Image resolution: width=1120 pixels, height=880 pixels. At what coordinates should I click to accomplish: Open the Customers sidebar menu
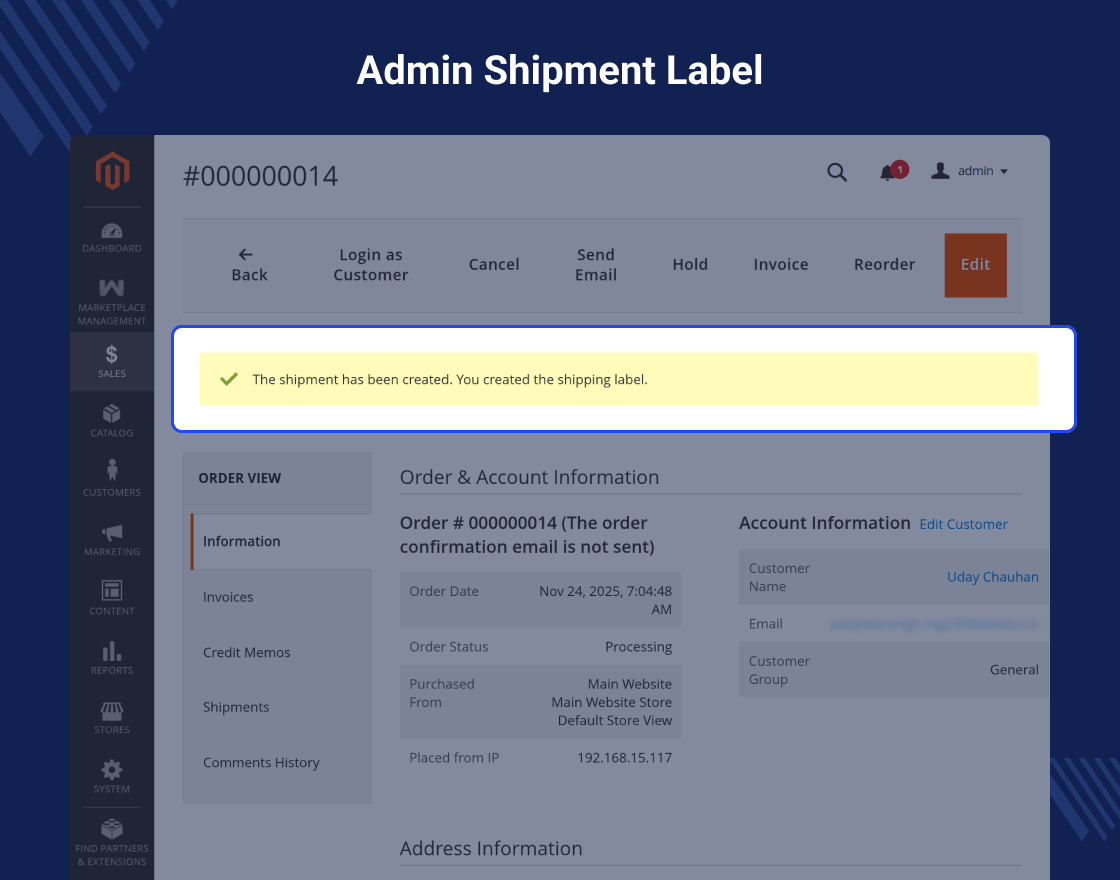[x=111, y=479]
